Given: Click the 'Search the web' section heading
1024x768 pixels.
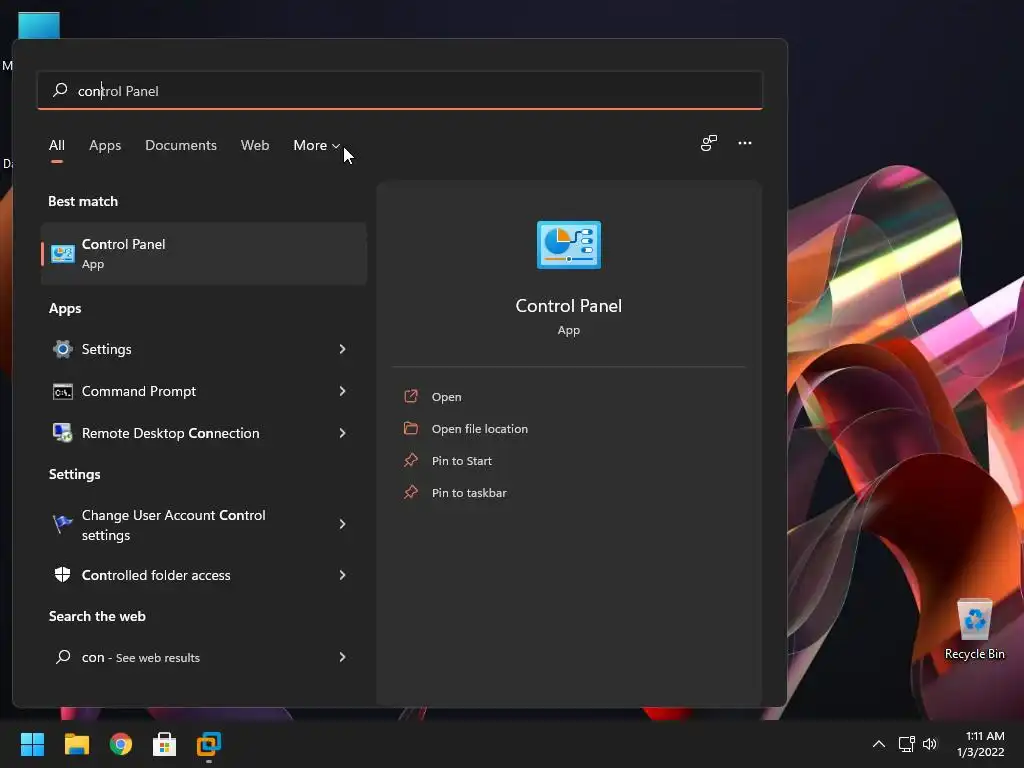Looking at the screenshot, I should pos(97,616).
